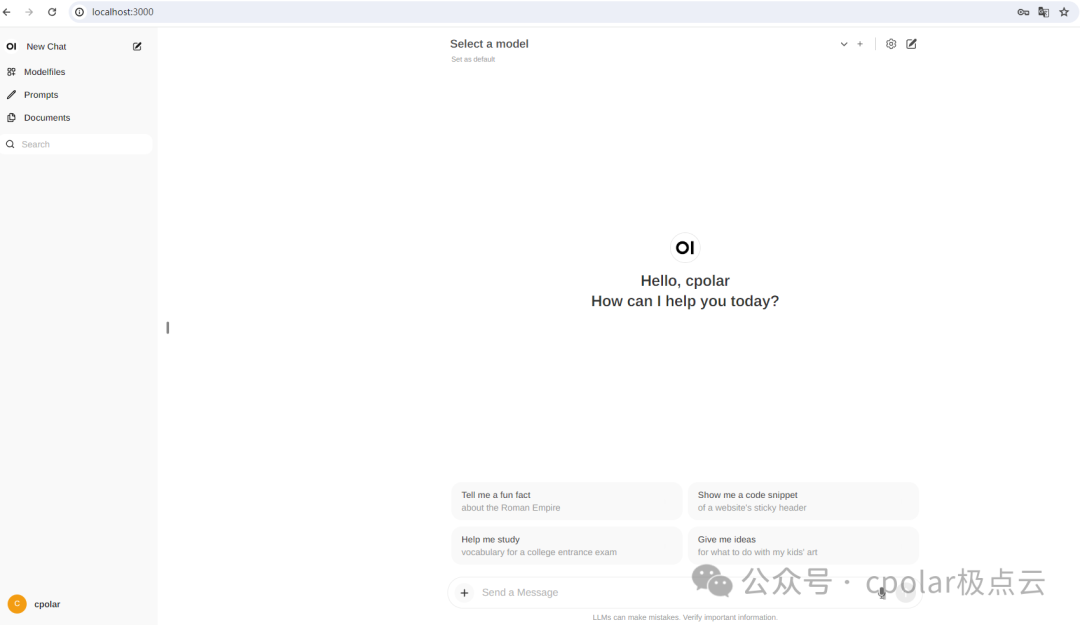Viewport: 1080px width, 625px height.
Task: Click the browser back arrow
Action: point(7,12)
